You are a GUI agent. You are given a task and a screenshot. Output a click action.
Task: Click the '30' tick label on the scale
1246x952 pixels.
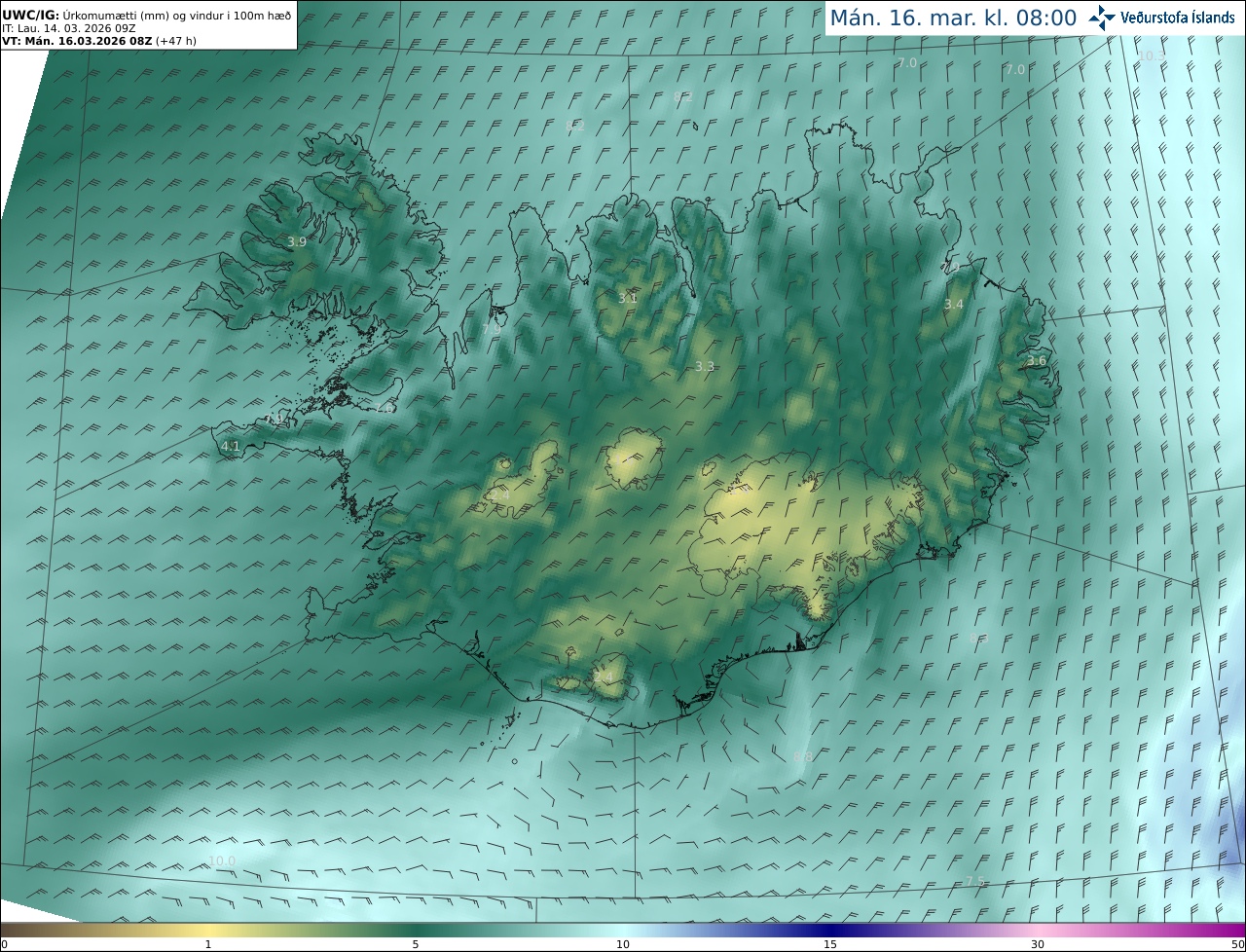(1038, 944)
